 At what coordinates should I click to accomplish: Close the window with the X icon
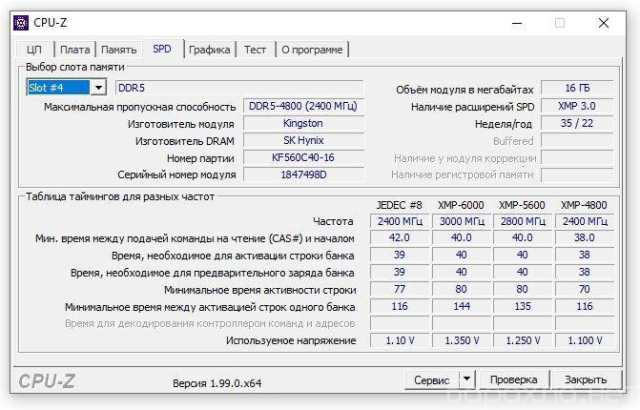(x=603, y=22)
